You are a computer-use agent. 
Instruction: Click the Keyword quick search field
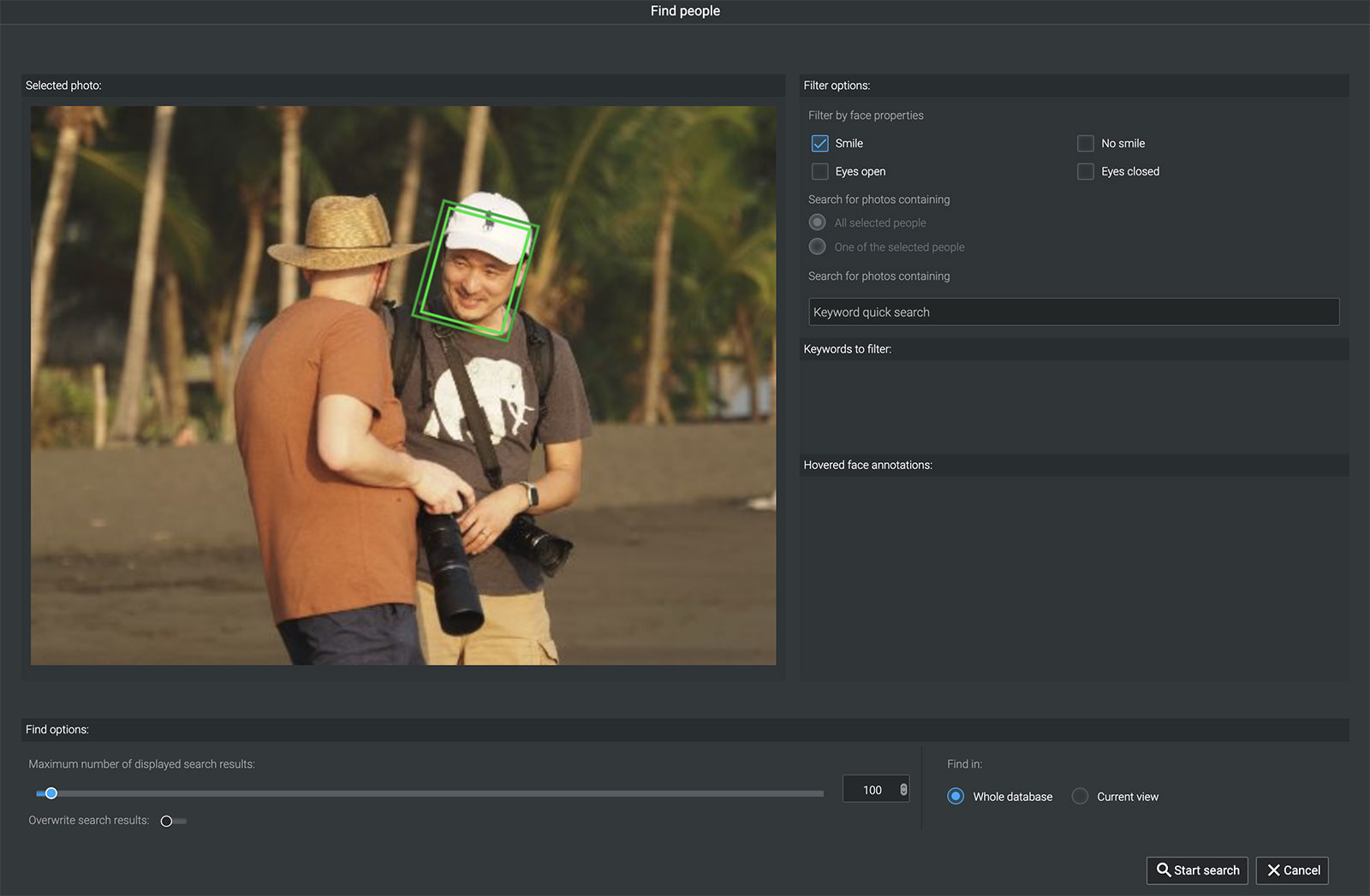click(1073, 312)
